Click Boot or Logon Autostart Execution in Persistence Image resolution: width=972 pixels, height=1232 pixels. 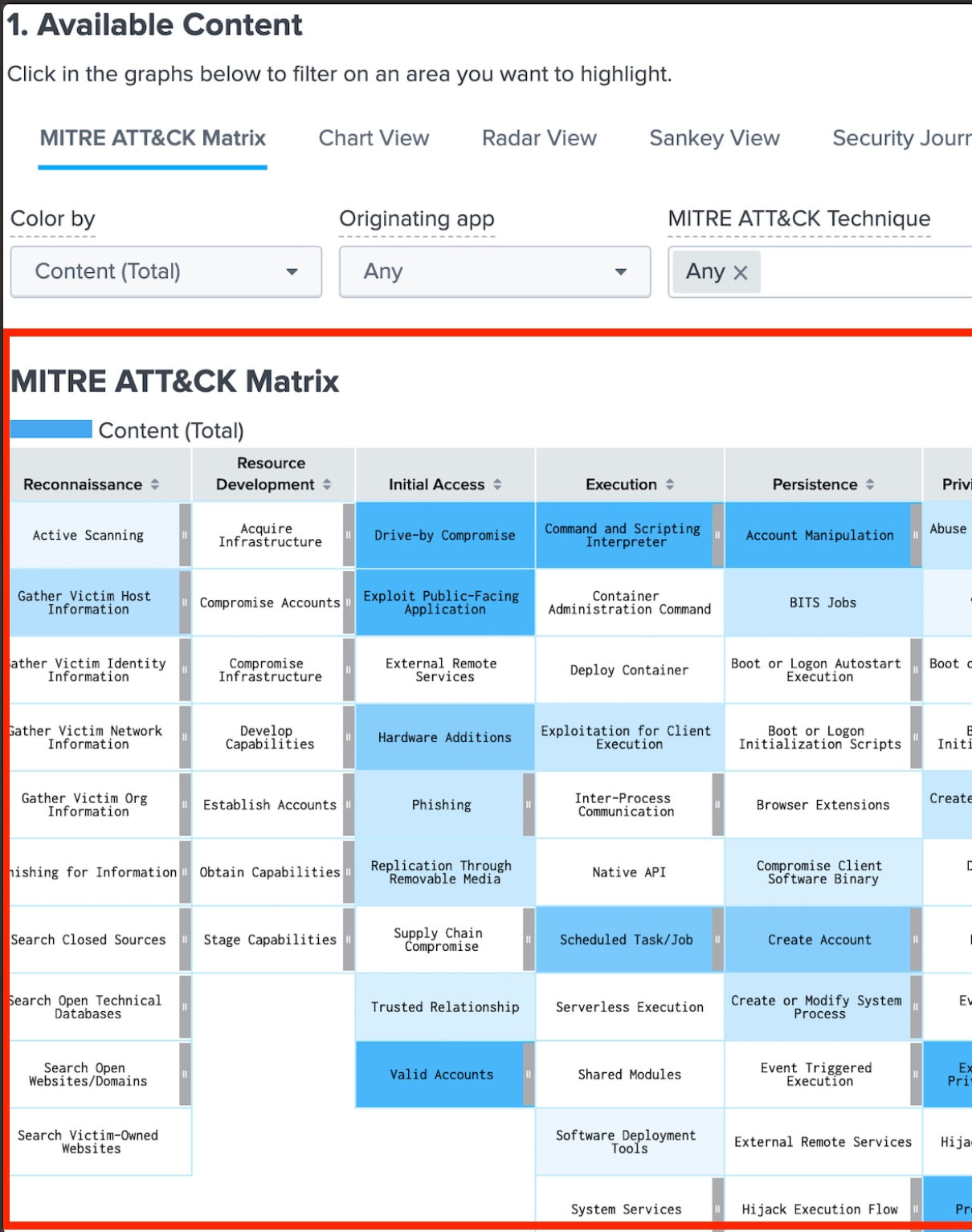coord(818,670)
